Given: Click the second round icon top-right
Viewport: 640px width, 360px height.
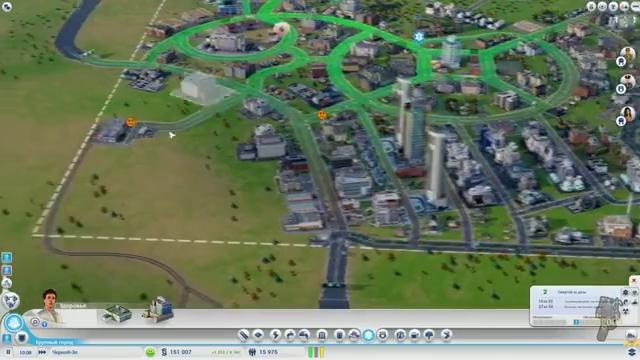Looking at the screenshot, I should tap(602, 7).
